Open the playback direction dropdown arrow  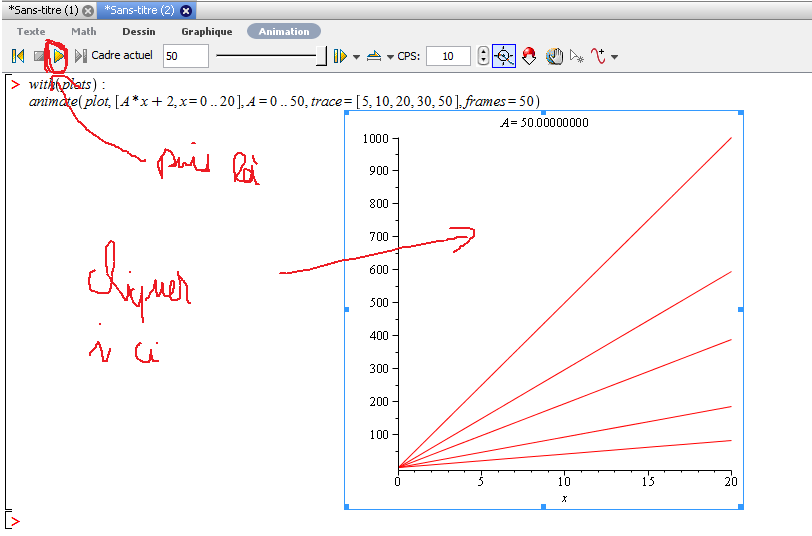coord(357,57)
